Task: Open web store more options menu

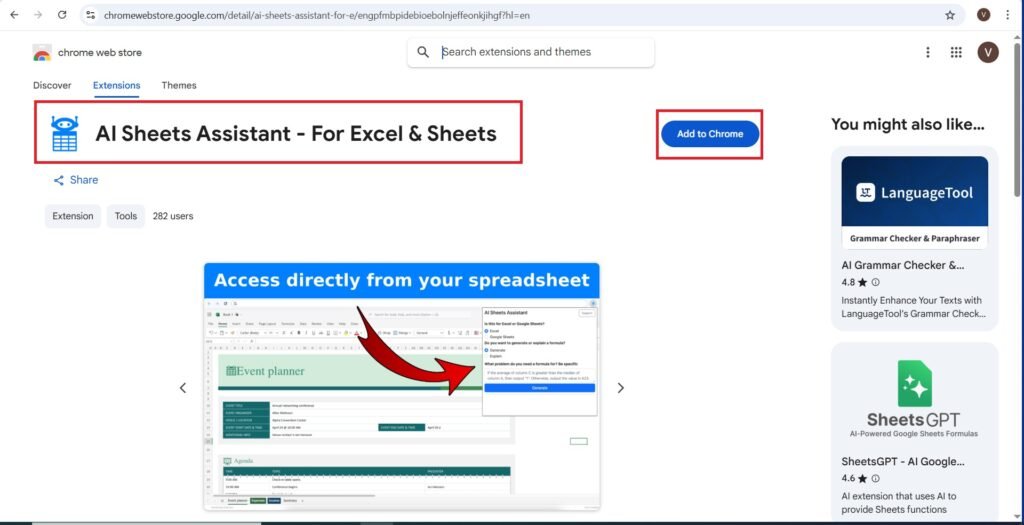Action: click(927, 52)
